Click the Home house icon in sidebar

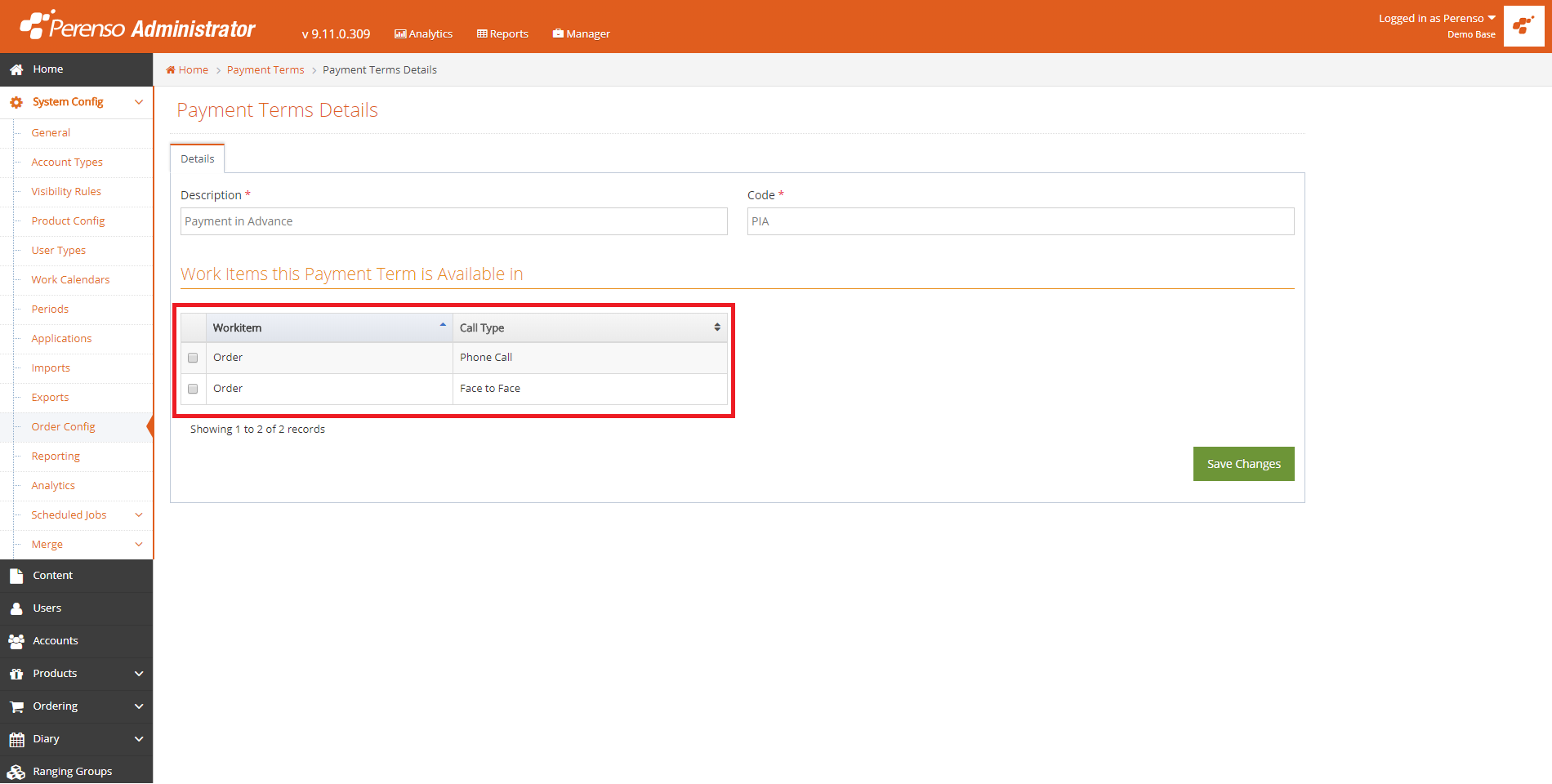(16, 69)
